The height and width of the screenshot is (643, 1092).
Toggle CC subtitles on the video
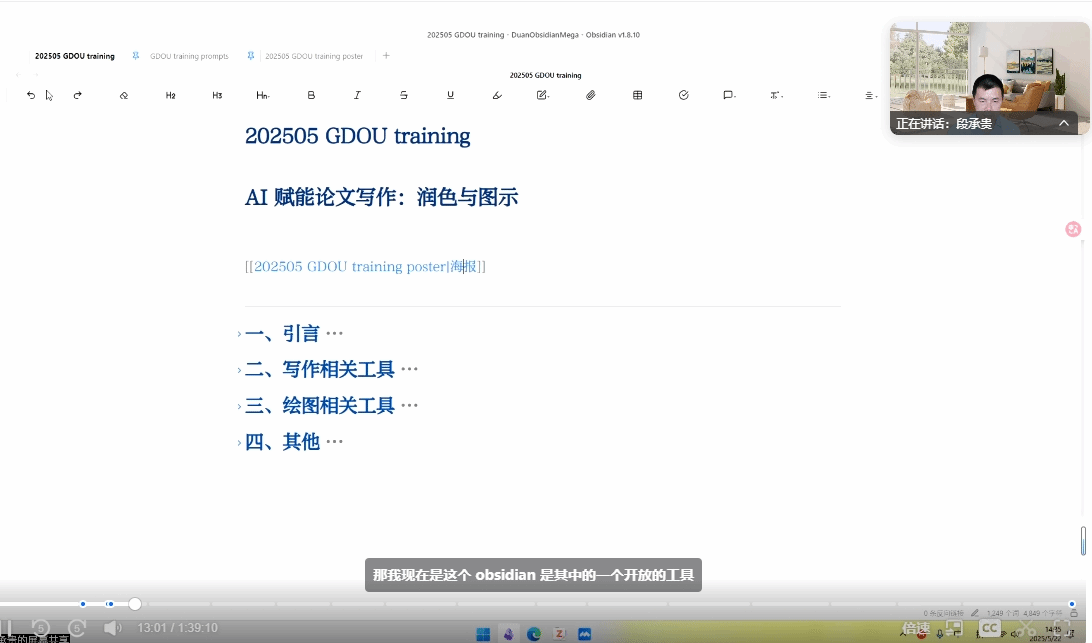tap(990, 628)
